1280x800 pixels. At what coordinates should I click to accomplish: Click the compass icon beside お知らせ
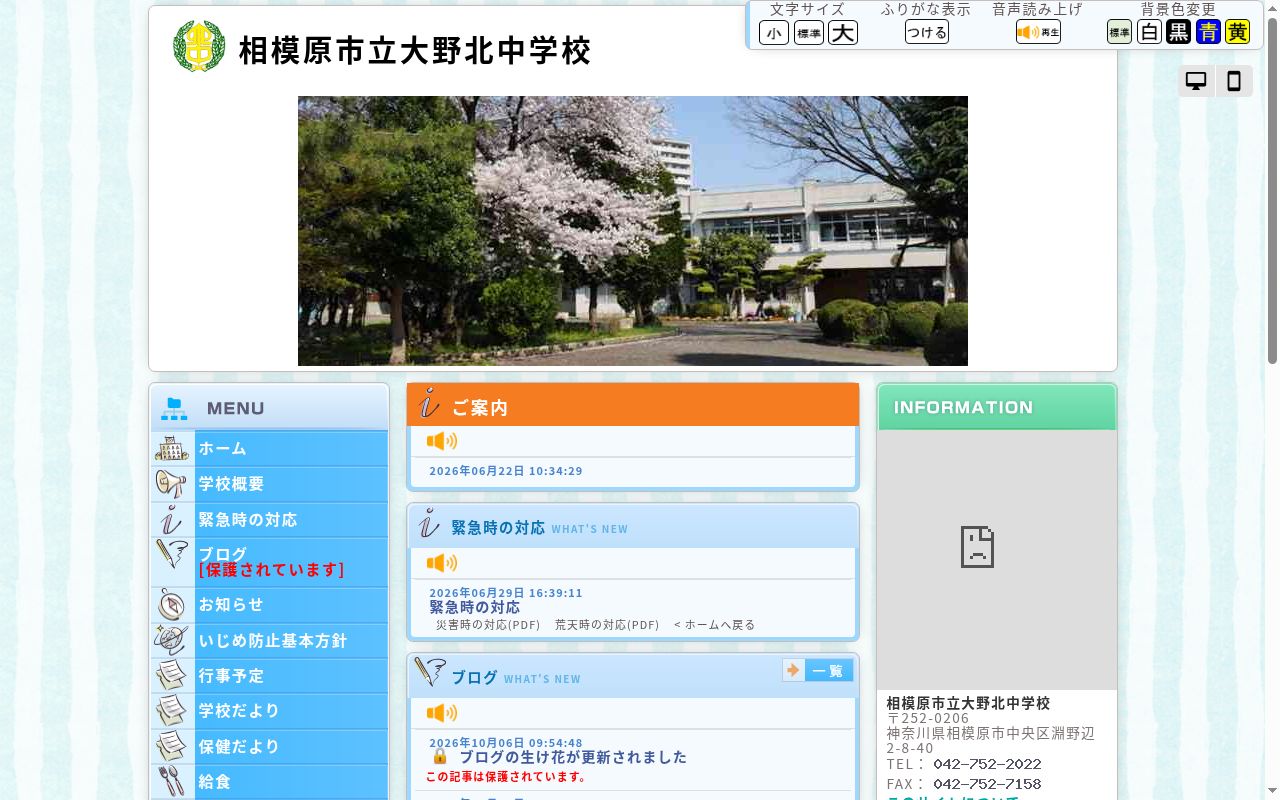pyautogui.click(x=172, y=605)
